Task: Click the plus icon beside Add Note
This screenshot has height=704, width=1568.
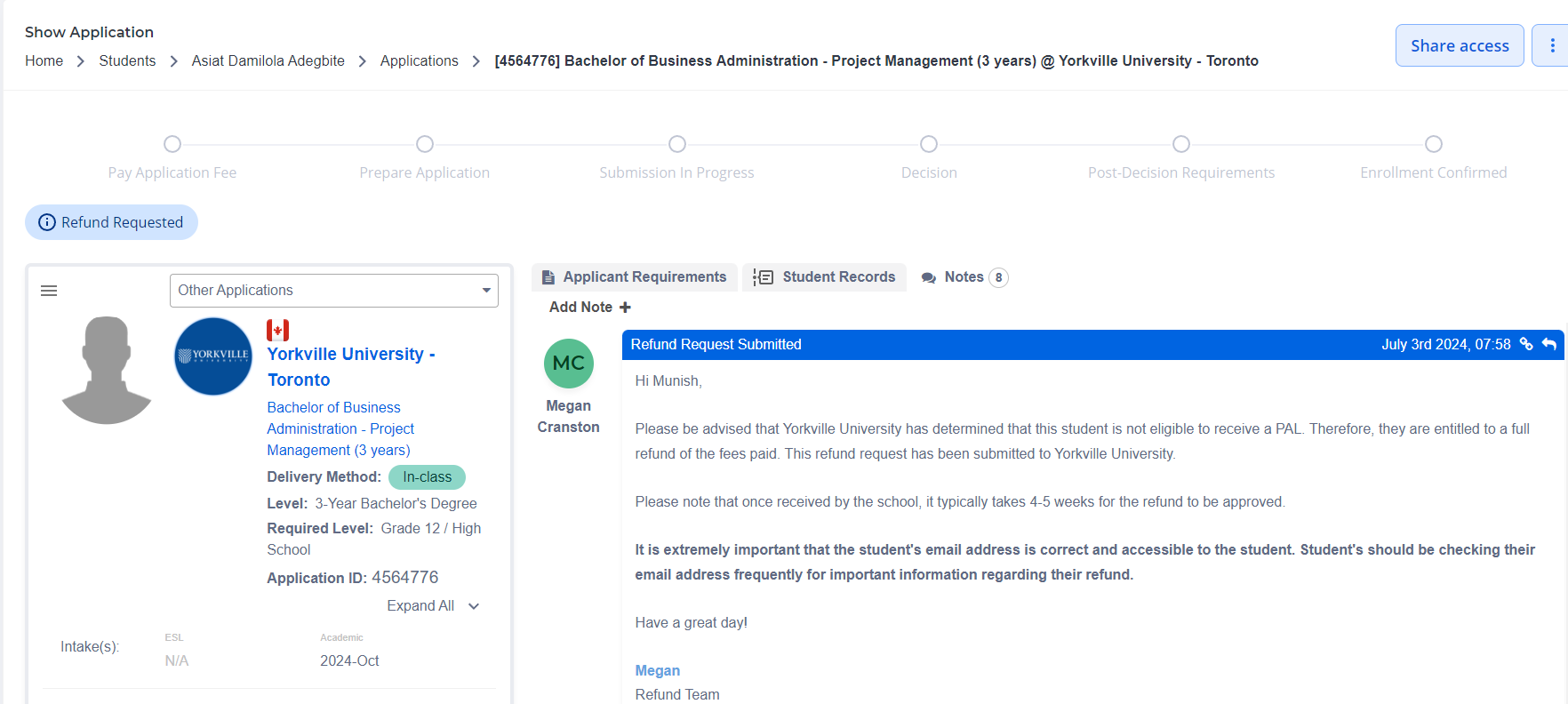Action: pos(625,308)
